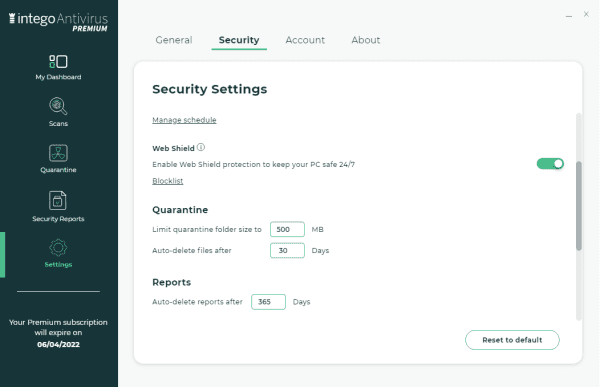Image resolution: width=600 pixels, height=387 pixels.
Task: Click the auto-delete files days field
Action: pyautogui.click(x=287, y=250)
